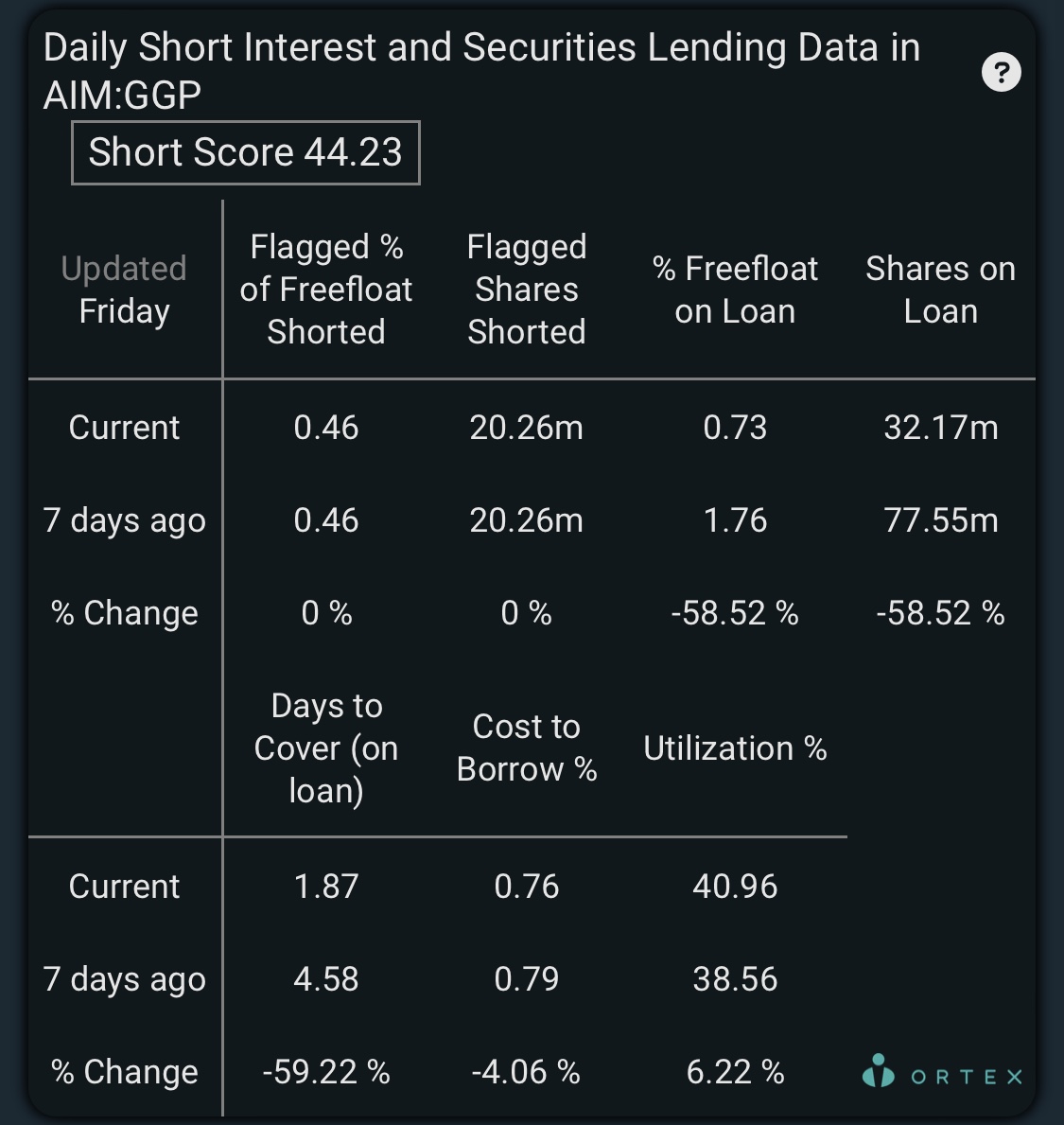The width and height of the screenshot is (1064, 1125).
Task: Click the ORTEX logo
Action: pyautogui.click(x=942, y=1072)
